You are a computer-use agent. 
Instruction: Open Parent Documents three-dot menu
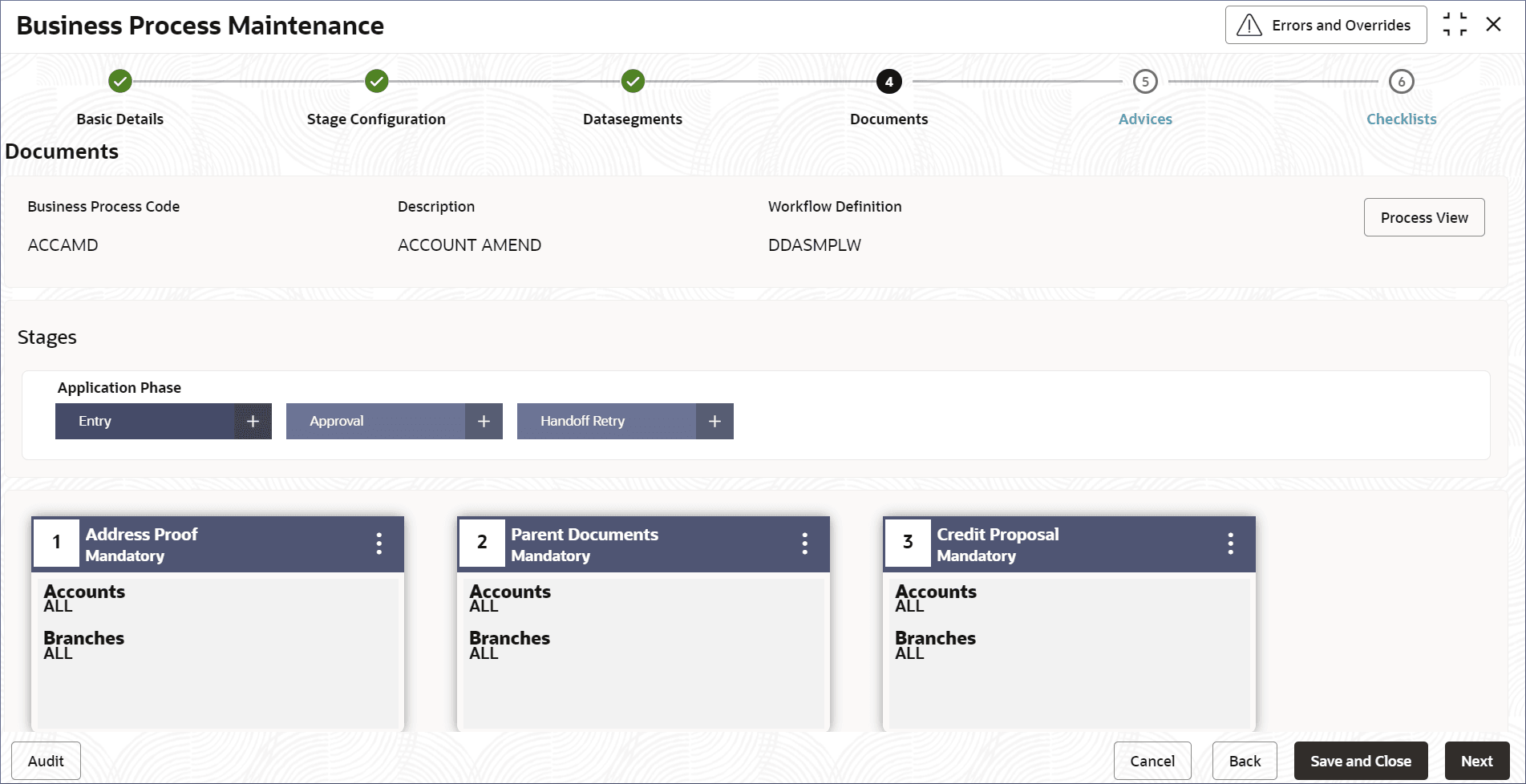coord(805,544)
